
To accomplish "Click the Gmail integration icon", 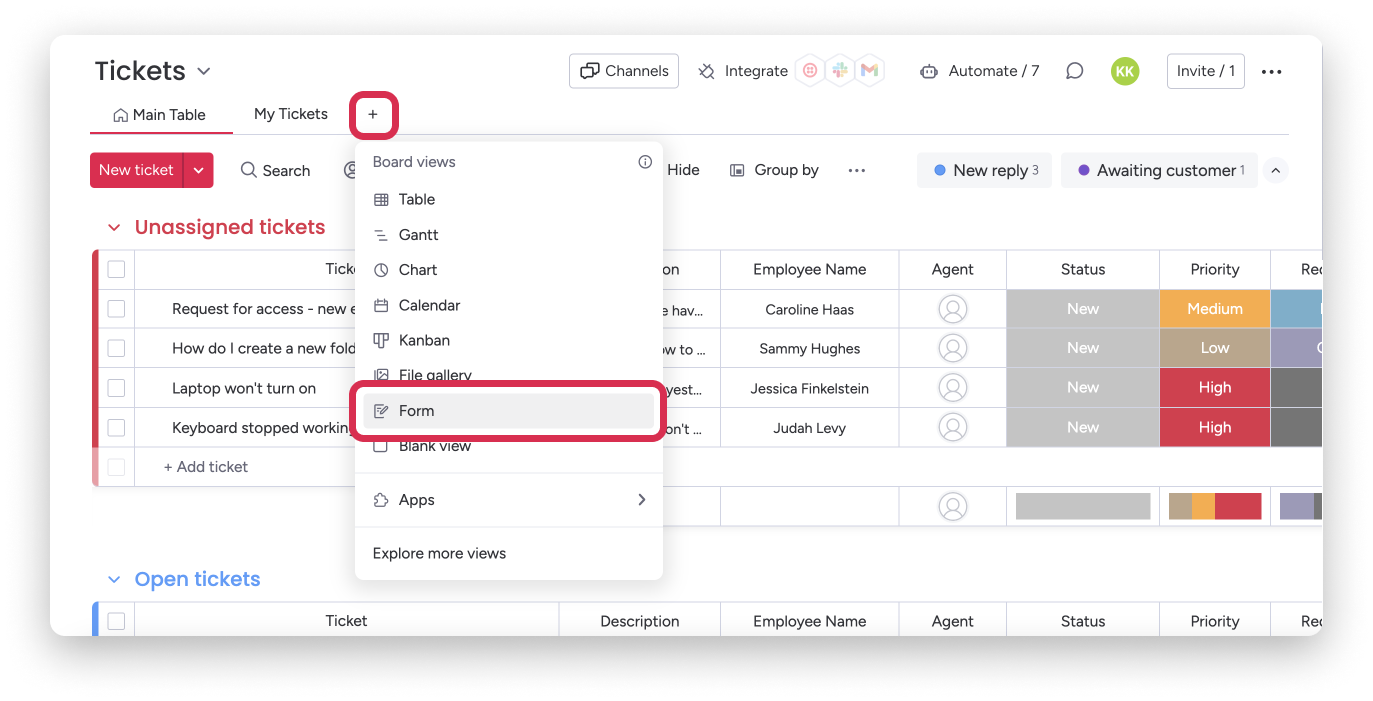I will point(869,71).
